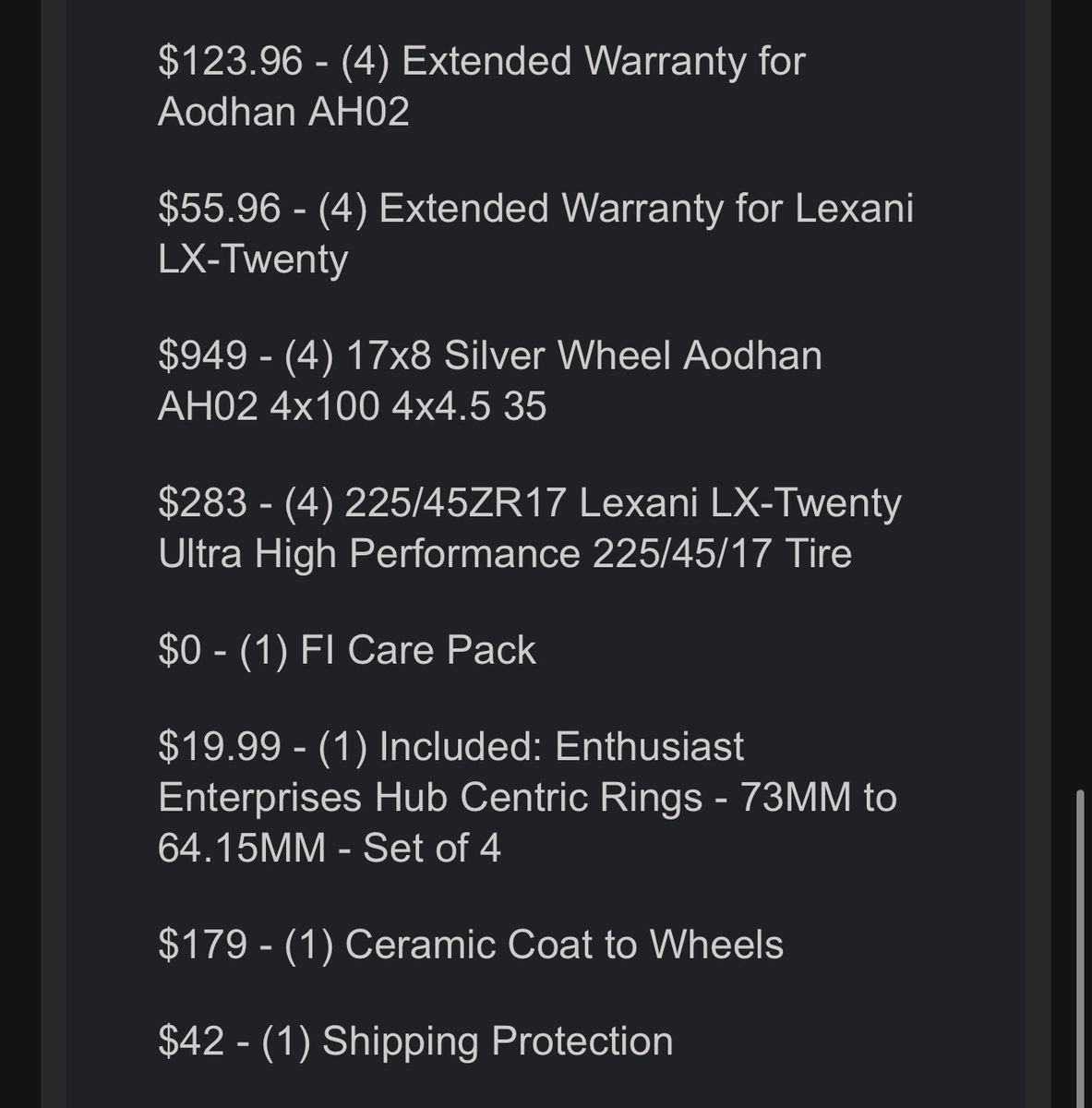Click the $19.99 hub rings price
Viewport: 1092px width, 1108px height.
[x=219, y=747]
